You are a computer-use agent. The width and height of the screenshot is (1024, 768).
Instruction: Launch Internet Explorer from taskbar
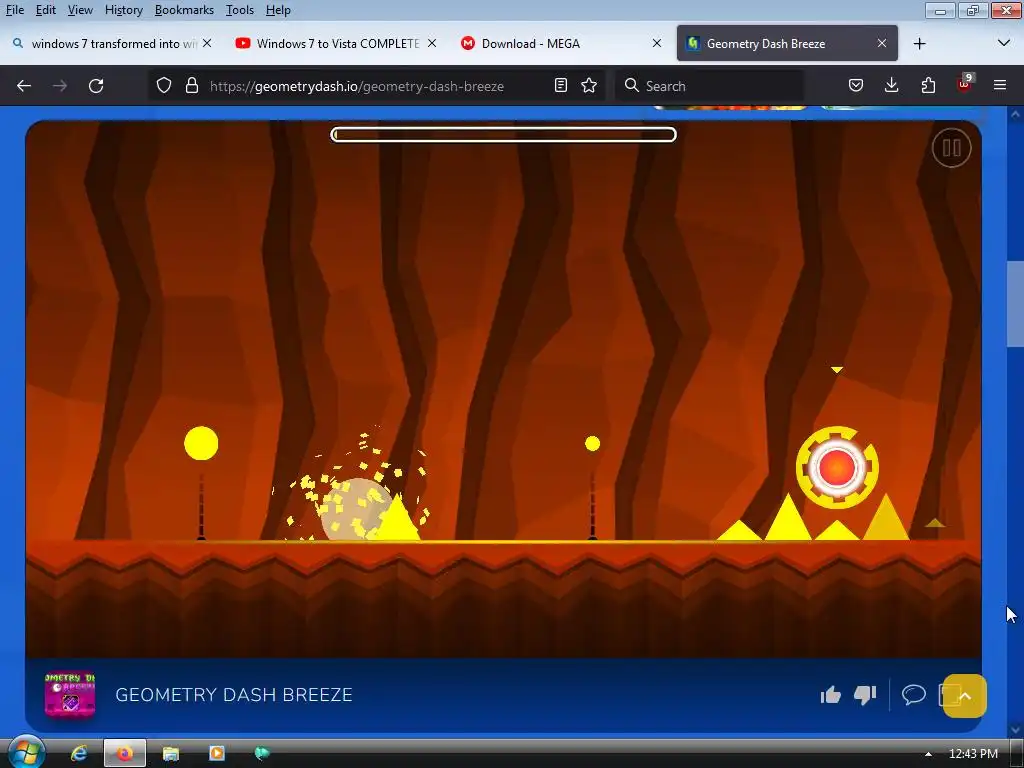point(78,754)
